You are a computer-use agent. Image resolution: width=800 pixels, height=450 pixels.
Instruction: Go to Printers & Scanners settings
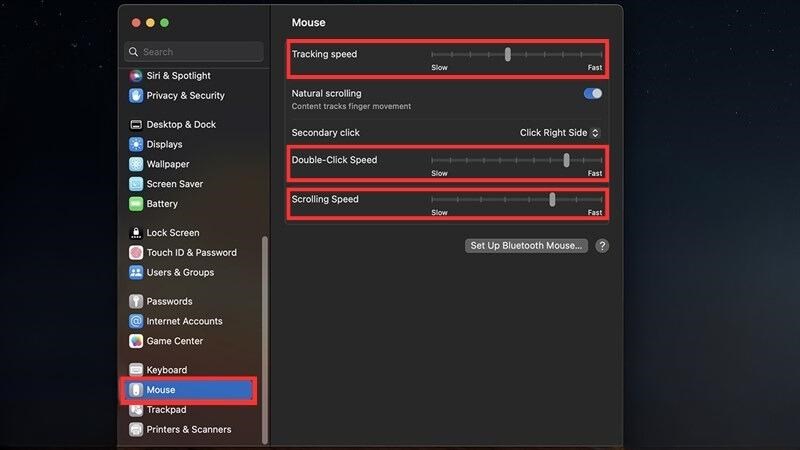pos(189,430)
